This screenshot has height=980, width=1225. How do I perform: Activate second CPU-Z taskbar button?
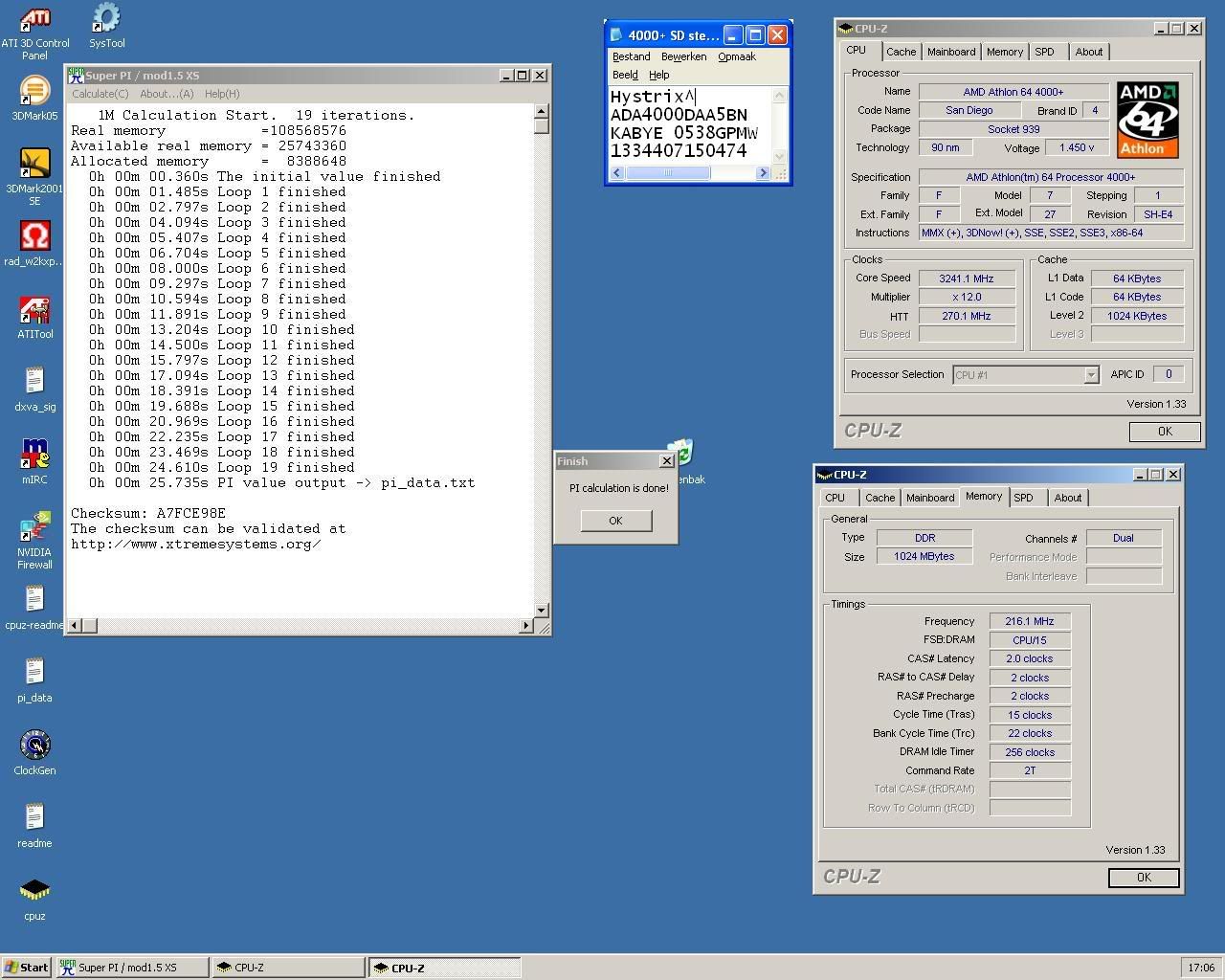445,968
